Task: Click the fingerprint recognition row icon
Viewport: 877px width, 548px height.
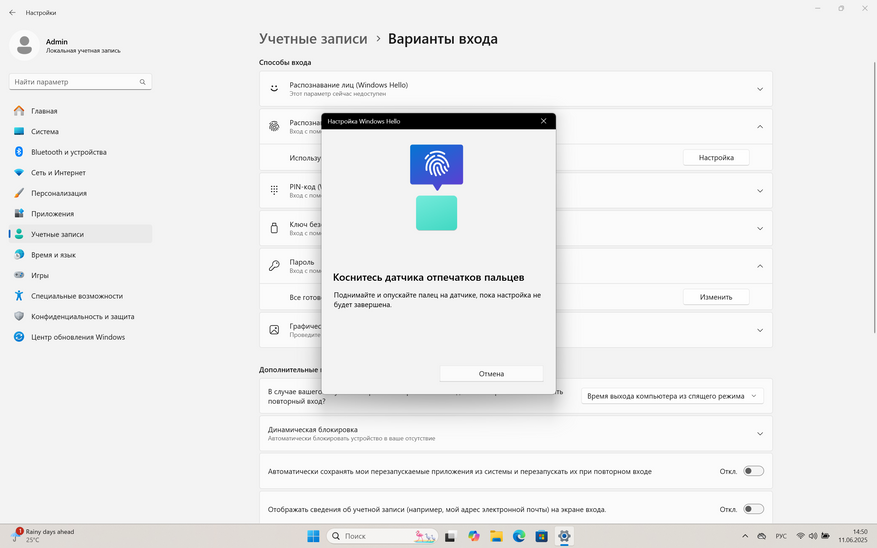Action: [274, 126]
